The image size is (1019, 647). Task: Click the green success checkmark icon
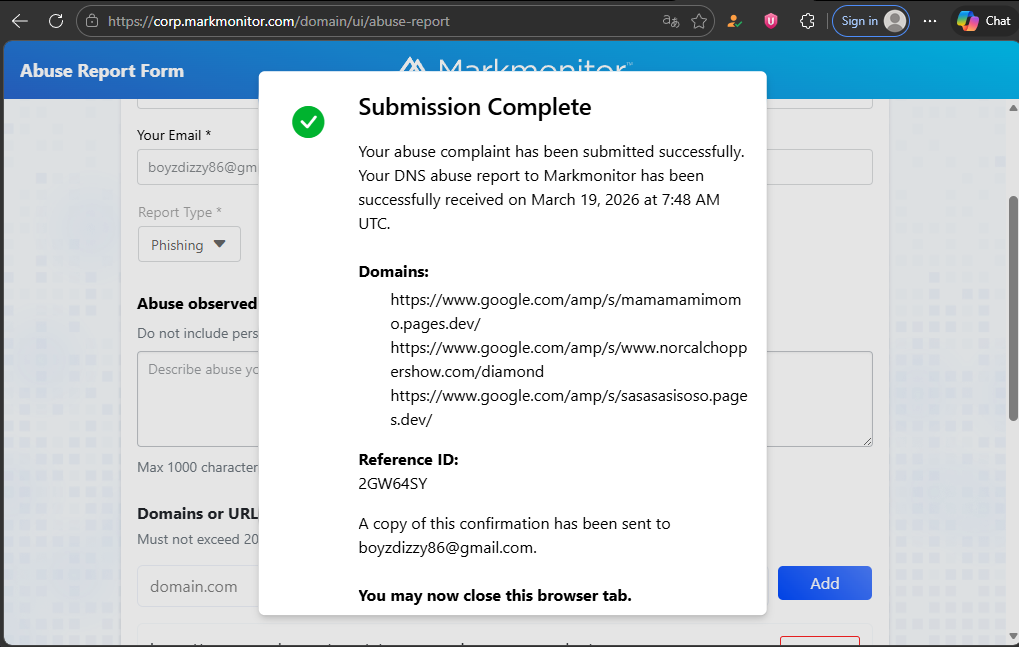tap(308, 122)
